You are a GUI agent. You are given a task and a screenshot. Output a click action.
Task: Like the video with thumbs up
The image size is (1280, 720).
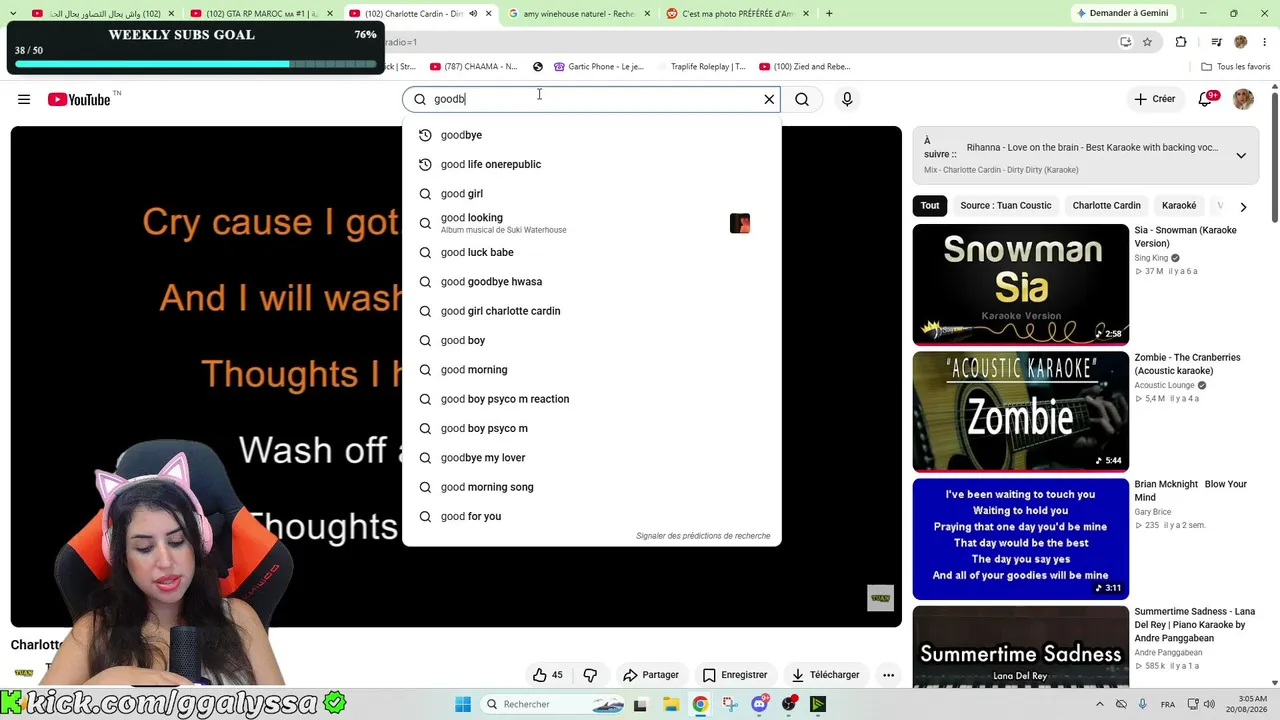point(548,675)
